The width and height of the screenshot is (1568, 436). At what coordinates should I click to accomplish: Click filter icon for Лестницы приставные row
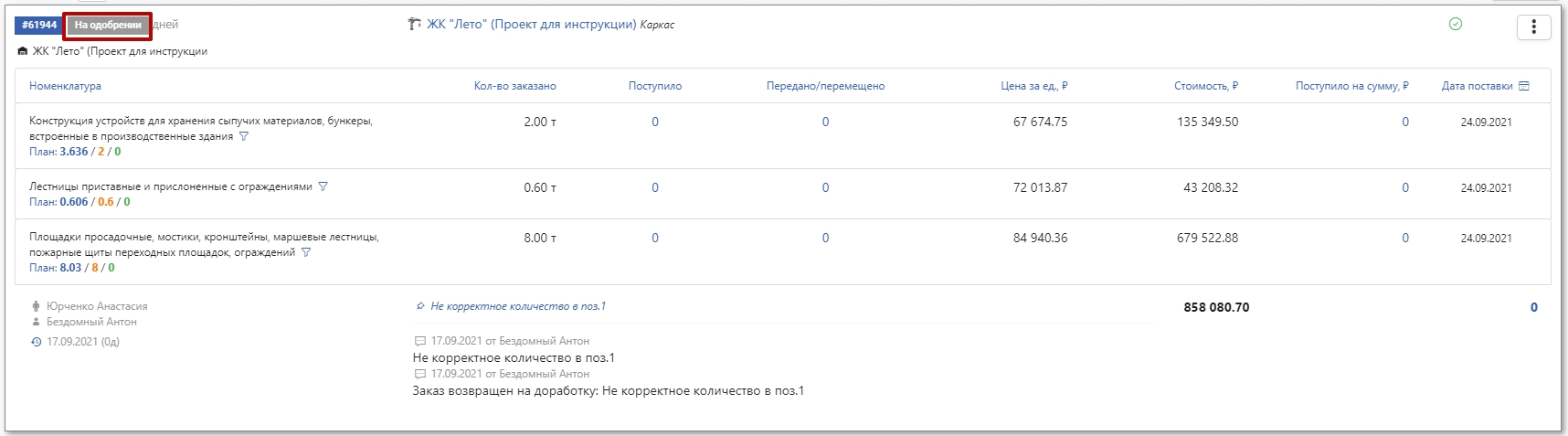click(x=323, y=186)
